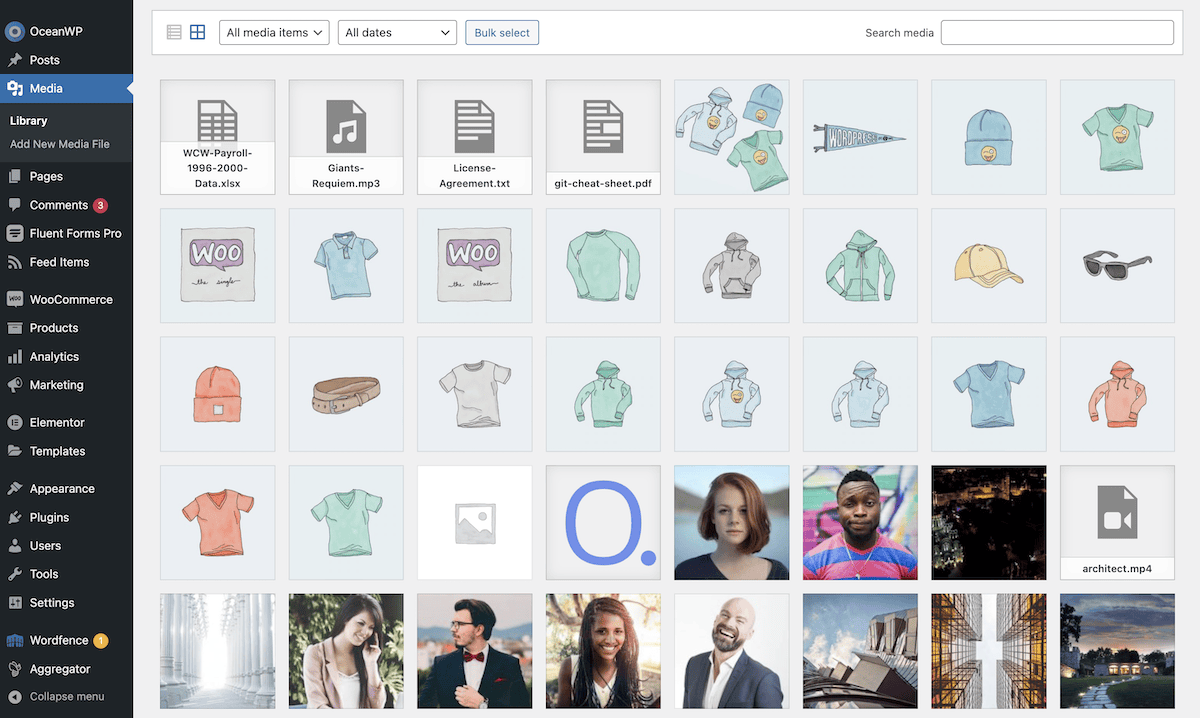Image resolution: width=1200 pixels, height=718 pixels.
Task: Click the Aggregator sidebar icon
Action: tap(14, 669)
